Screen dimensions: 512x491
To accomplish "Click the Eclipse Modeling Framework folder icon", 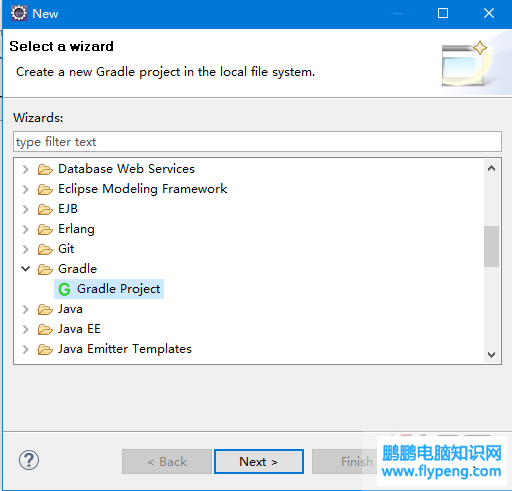I will (45, 189).
